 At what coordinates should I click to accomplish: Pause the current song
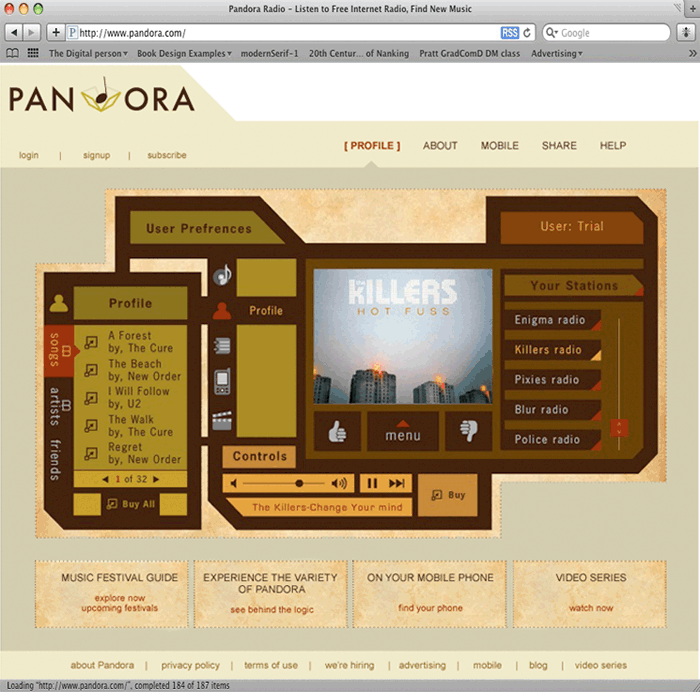click(372, 484)
